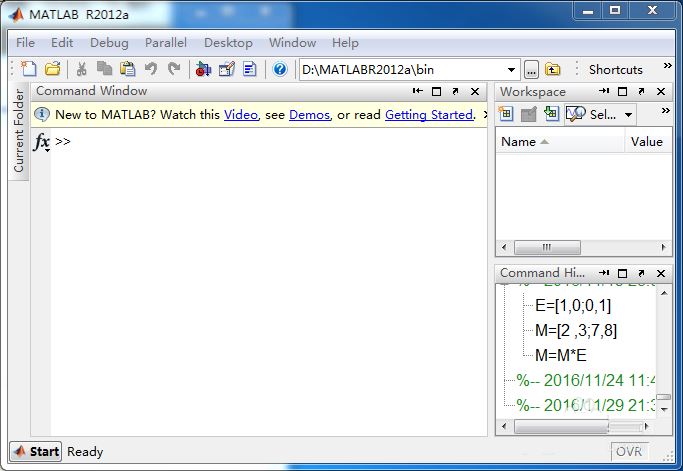Click Command History horizontal scrollbar thumb
Image resolution: width=683 pixels, height=471 pixels.
point(561,426)
